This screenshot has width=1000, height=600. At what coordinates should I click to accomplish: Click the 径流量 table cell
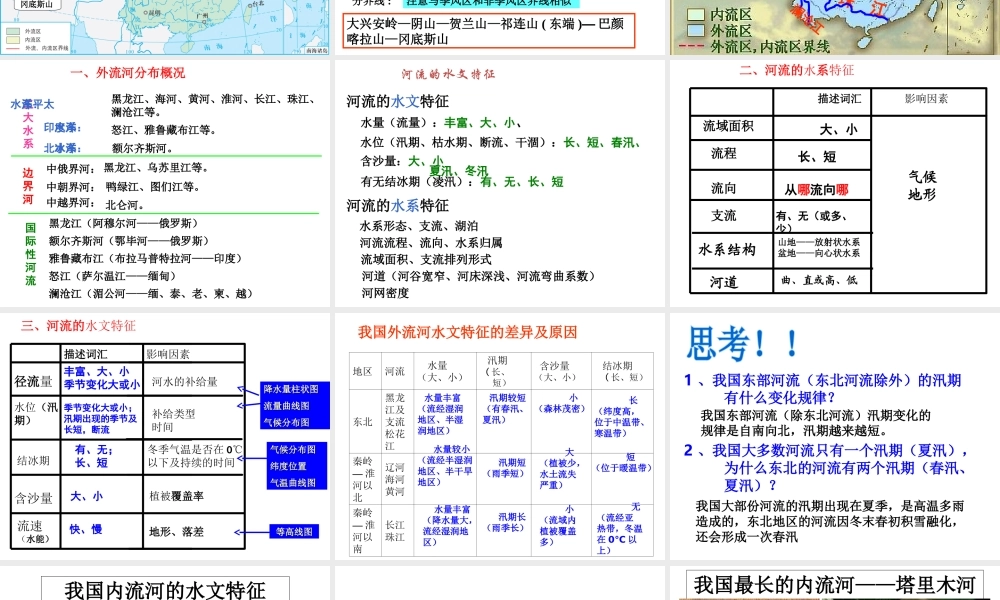(36, 381)
